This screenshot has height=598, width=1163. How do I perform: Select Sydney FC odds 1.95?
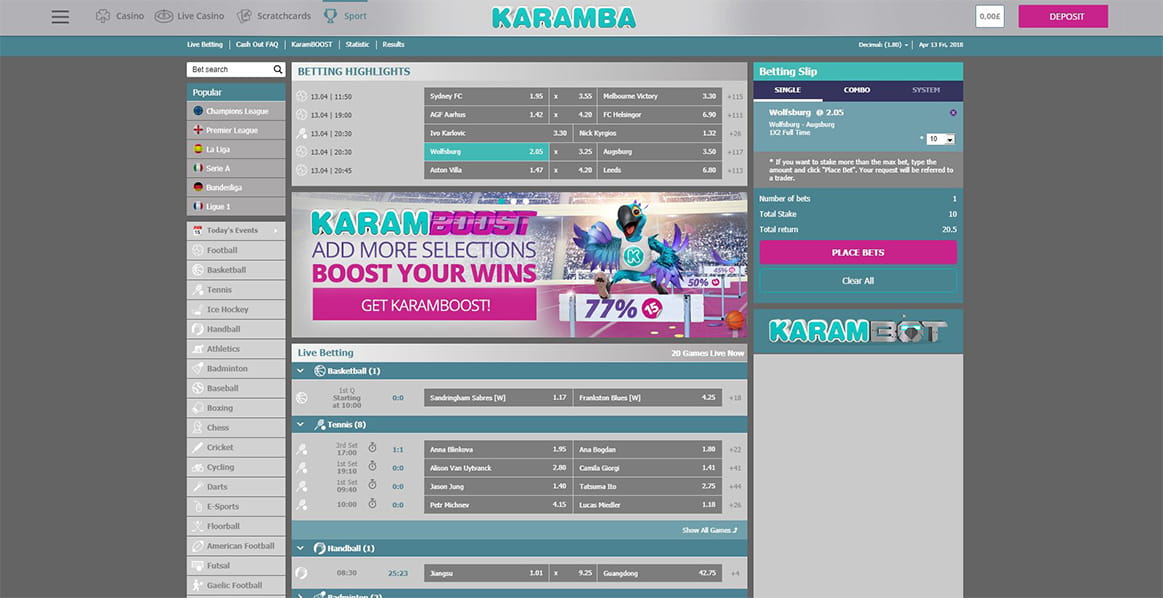487,96
